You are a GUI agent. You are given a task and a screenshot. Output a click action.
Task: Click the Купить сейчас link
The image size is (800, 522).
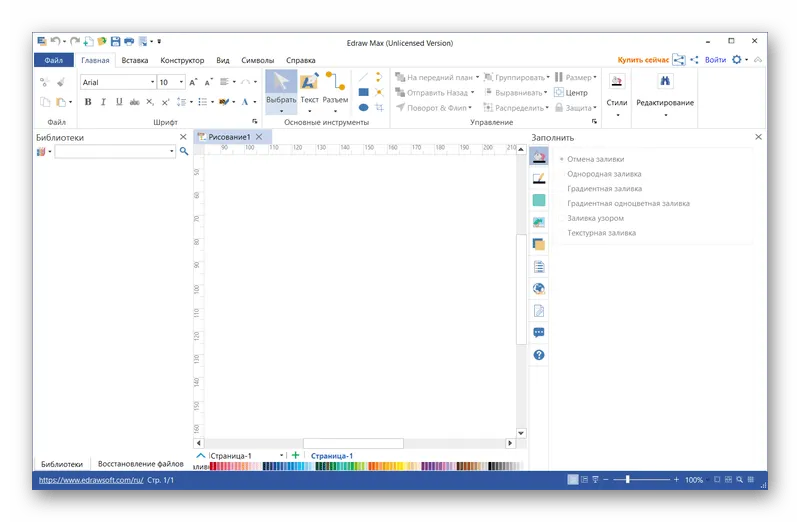click(643, 60)
